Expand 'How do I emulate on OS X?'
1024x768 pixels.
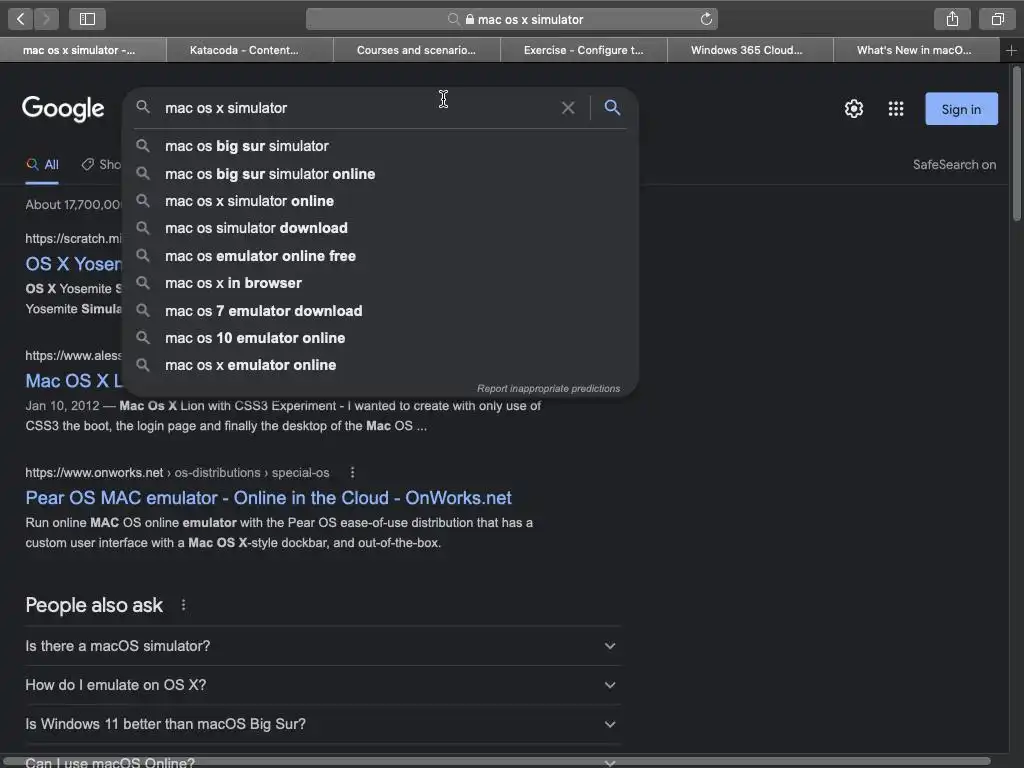click(323, 685)
